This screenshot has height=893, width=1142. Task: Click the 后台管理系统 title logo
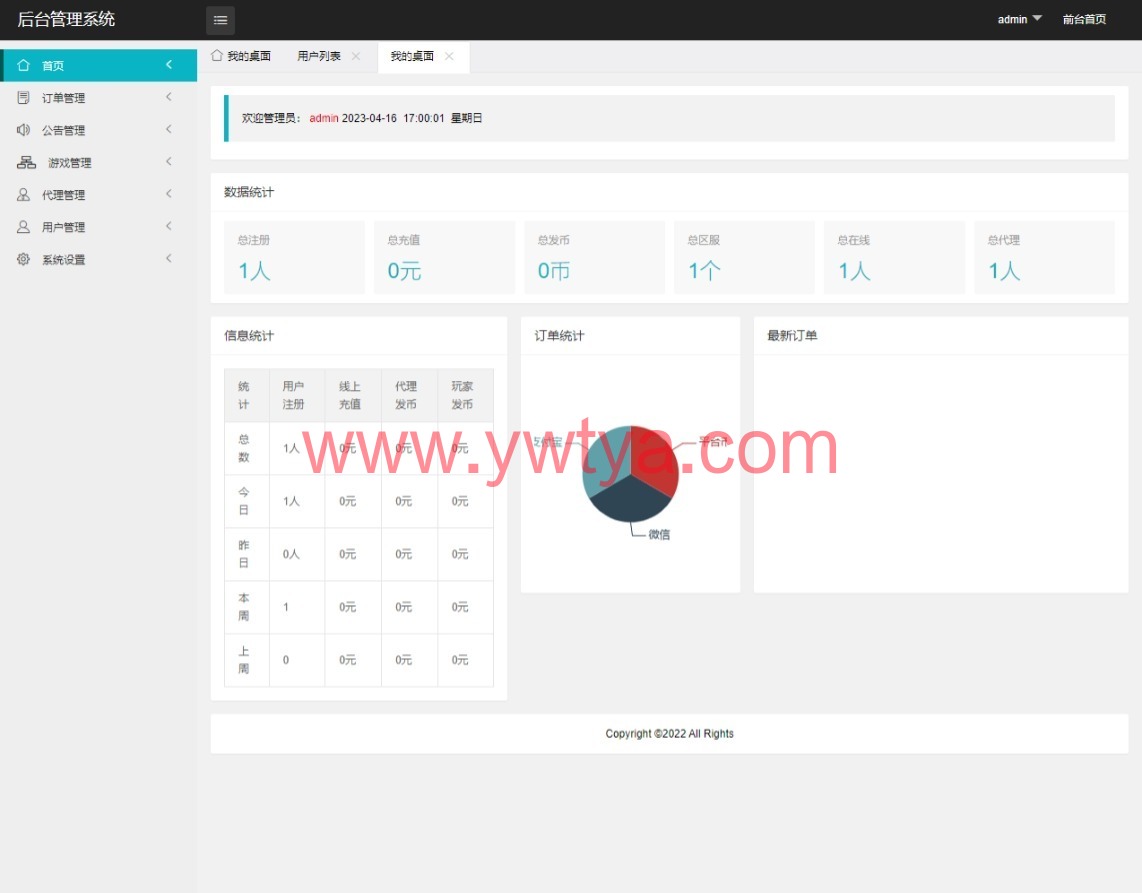pos(66,19)
